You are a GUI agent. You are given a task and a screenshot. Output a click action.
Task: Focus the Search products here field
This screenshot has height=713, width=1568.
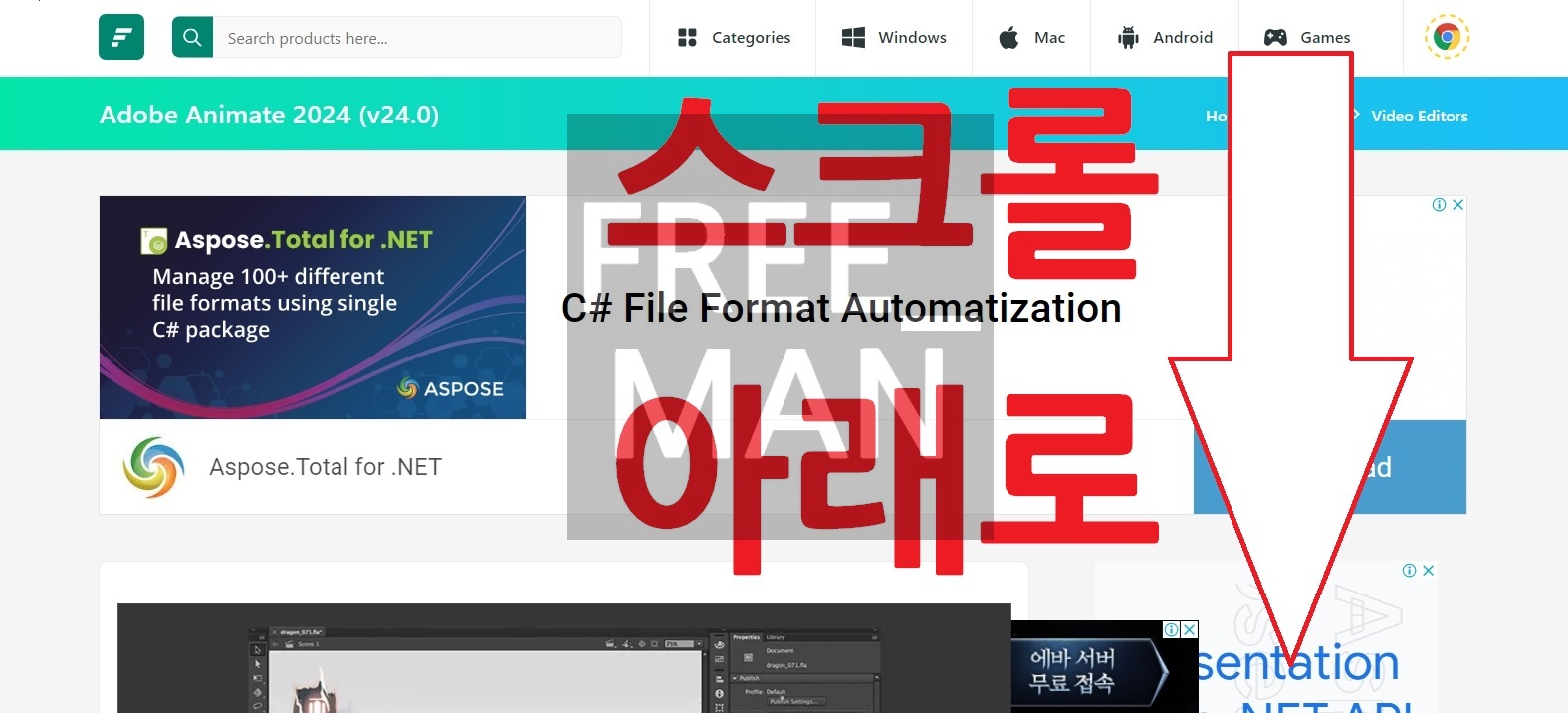[417, 37]
